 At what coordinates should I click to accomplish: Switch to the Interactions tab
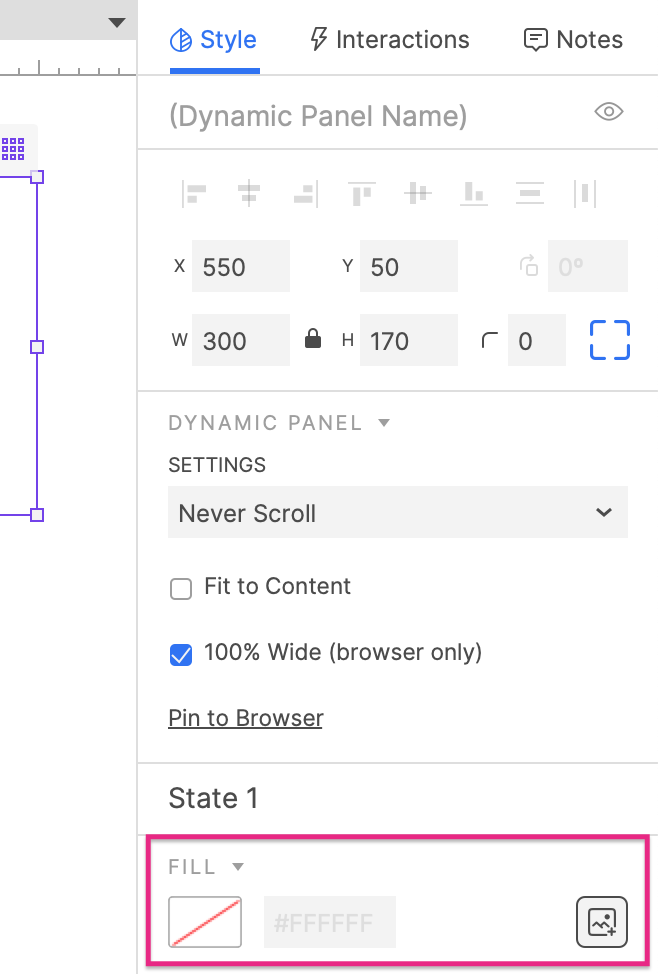(390, 40)
